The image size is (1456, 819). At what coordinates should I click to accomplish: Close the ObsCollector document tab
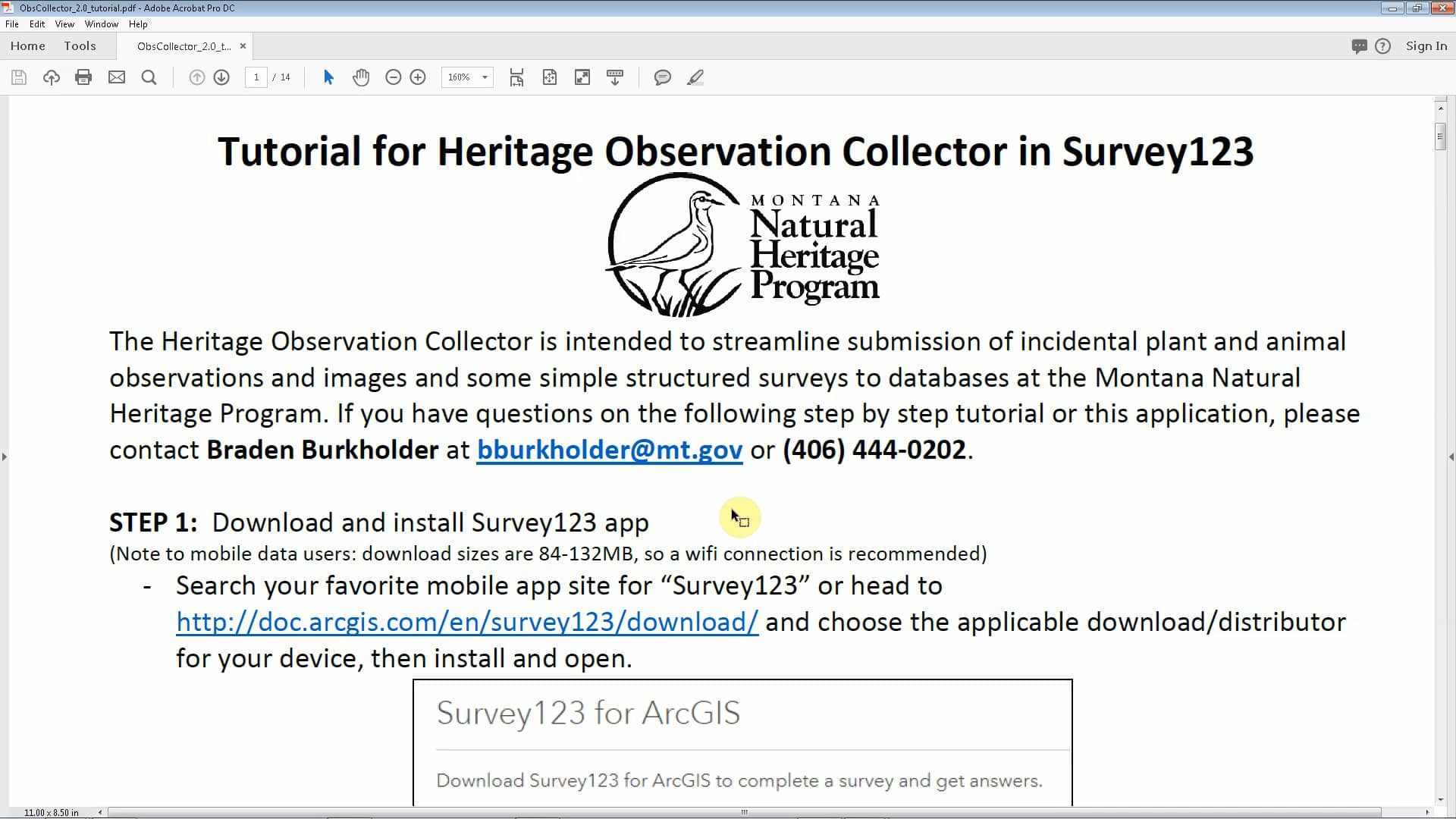pyautogui.click(x=243, y=46)
